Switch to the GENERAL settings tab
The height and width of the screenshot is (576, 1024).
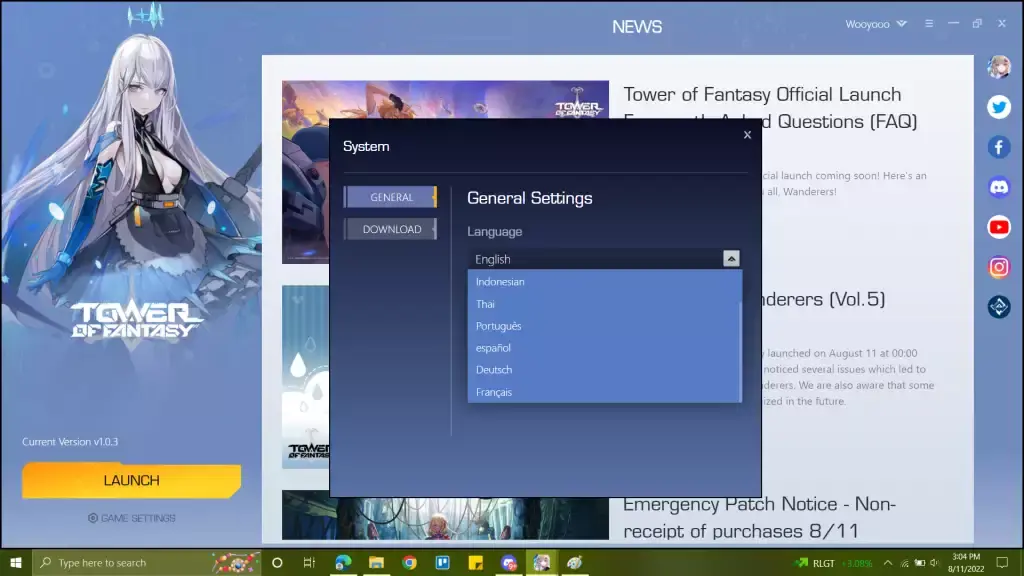(391, 197)
